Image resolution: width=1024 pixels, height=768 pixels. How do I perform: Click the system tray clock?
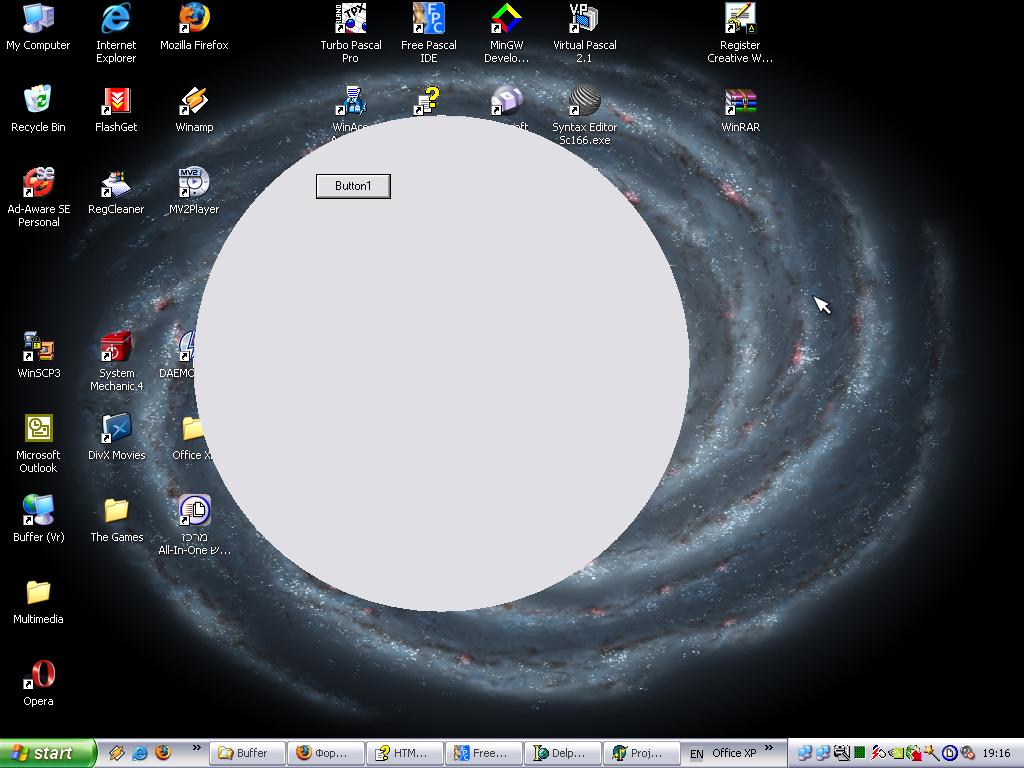996,753
